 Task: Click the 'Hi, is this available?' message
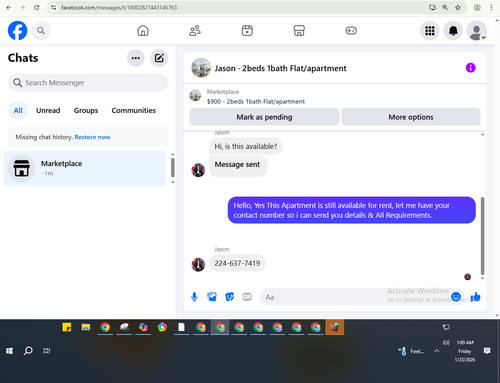click(246, 146)
